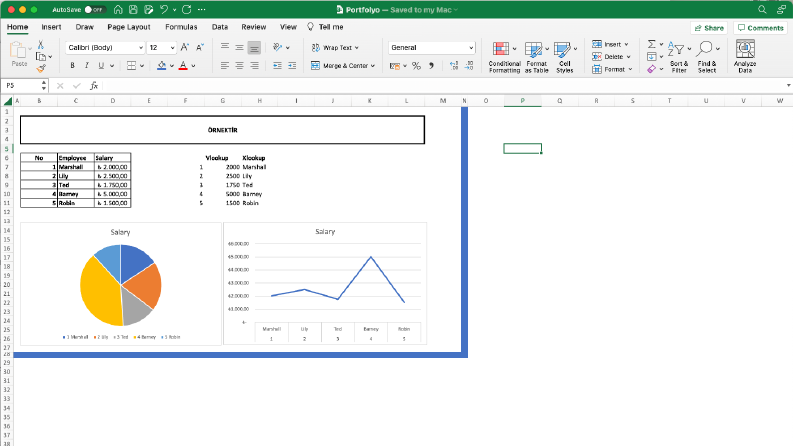Toggle Italic formatting
The width and height of the screenshot is (793, 446).
[86, 66]
